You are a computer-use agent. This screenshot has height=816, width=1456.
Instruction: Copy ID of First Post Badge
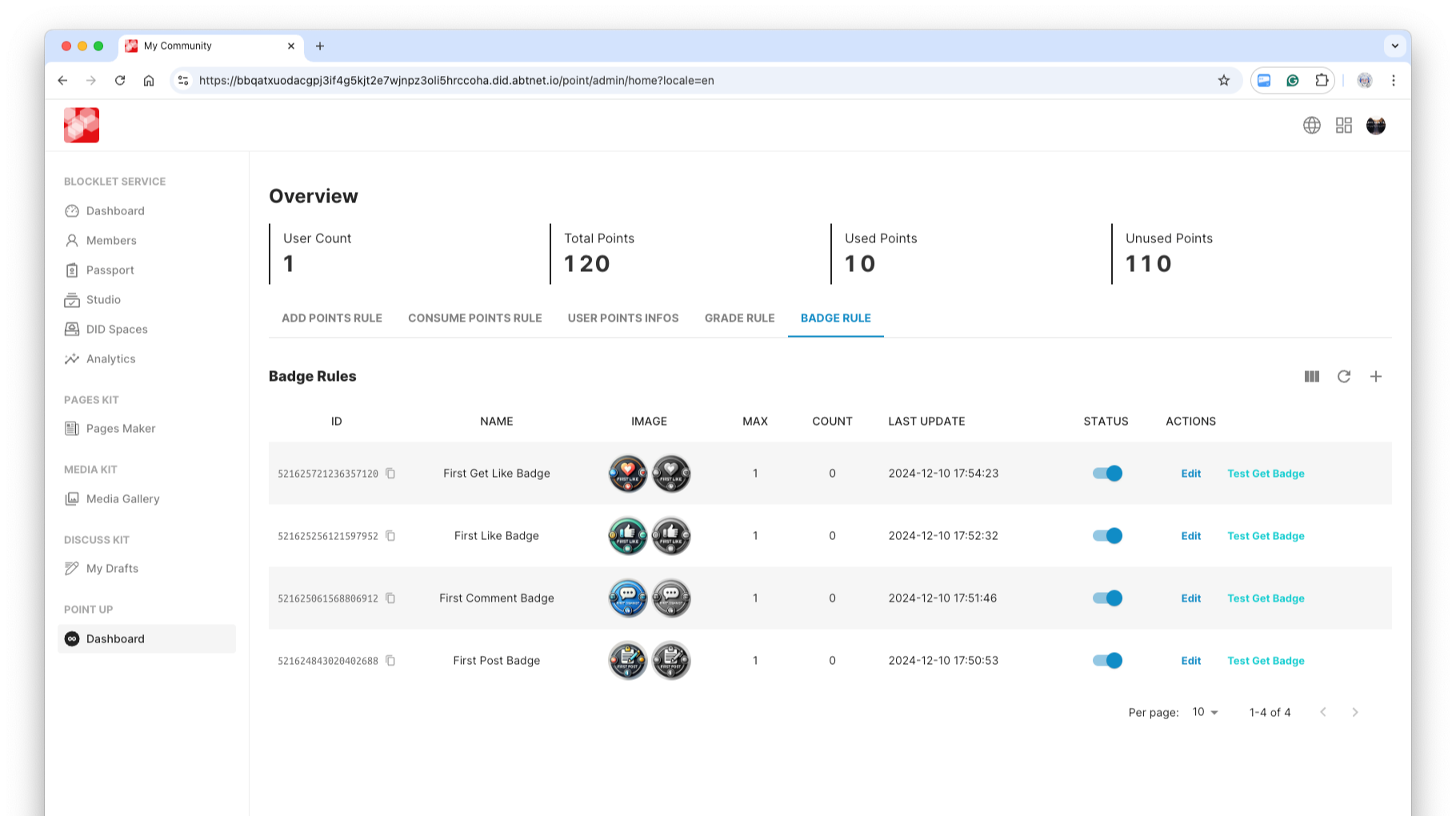[x=390, y=661]
